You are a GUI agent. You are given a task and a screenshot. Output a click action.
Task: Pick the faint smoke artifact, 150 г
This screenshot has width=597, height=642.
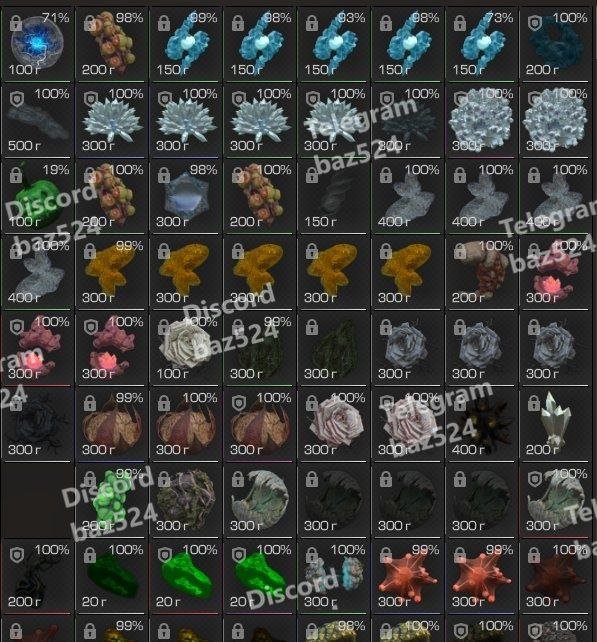point(334,196)
